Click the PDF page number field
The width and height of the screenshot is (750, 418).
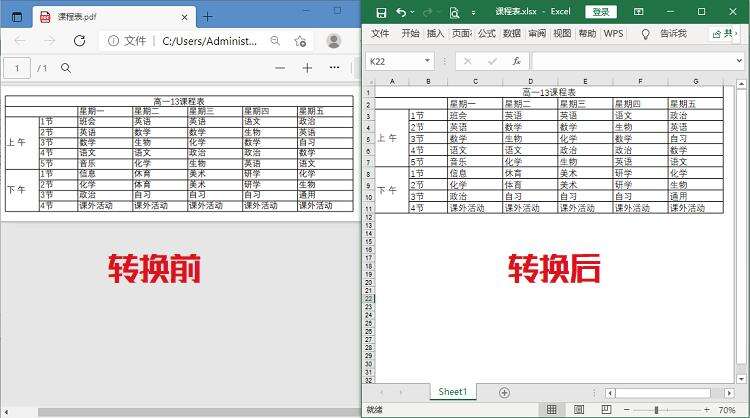[x=17, y=68]
